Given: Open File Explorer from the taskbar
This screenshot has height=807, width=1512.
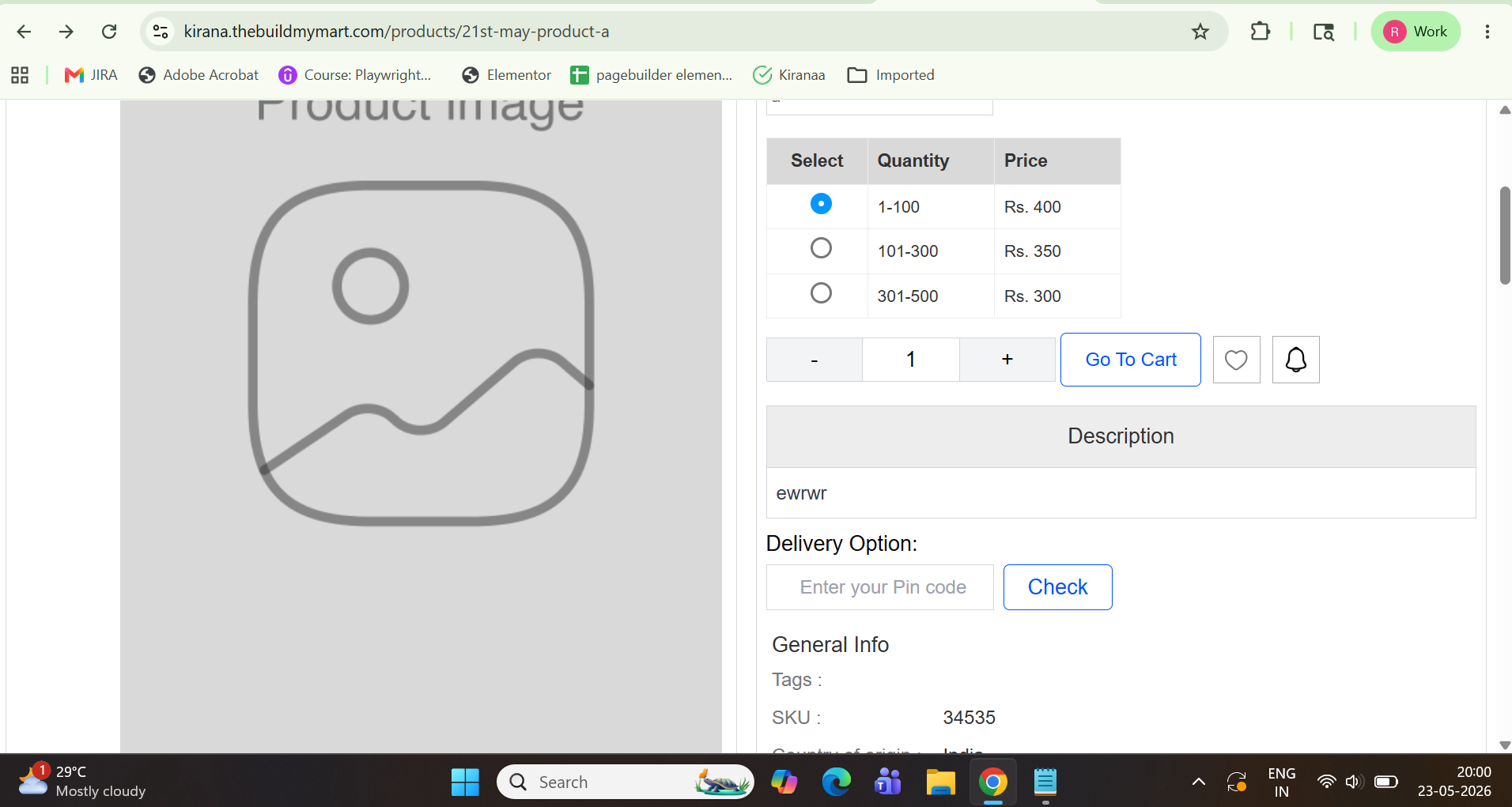Looking at the screenshot, I should [940, 782].
